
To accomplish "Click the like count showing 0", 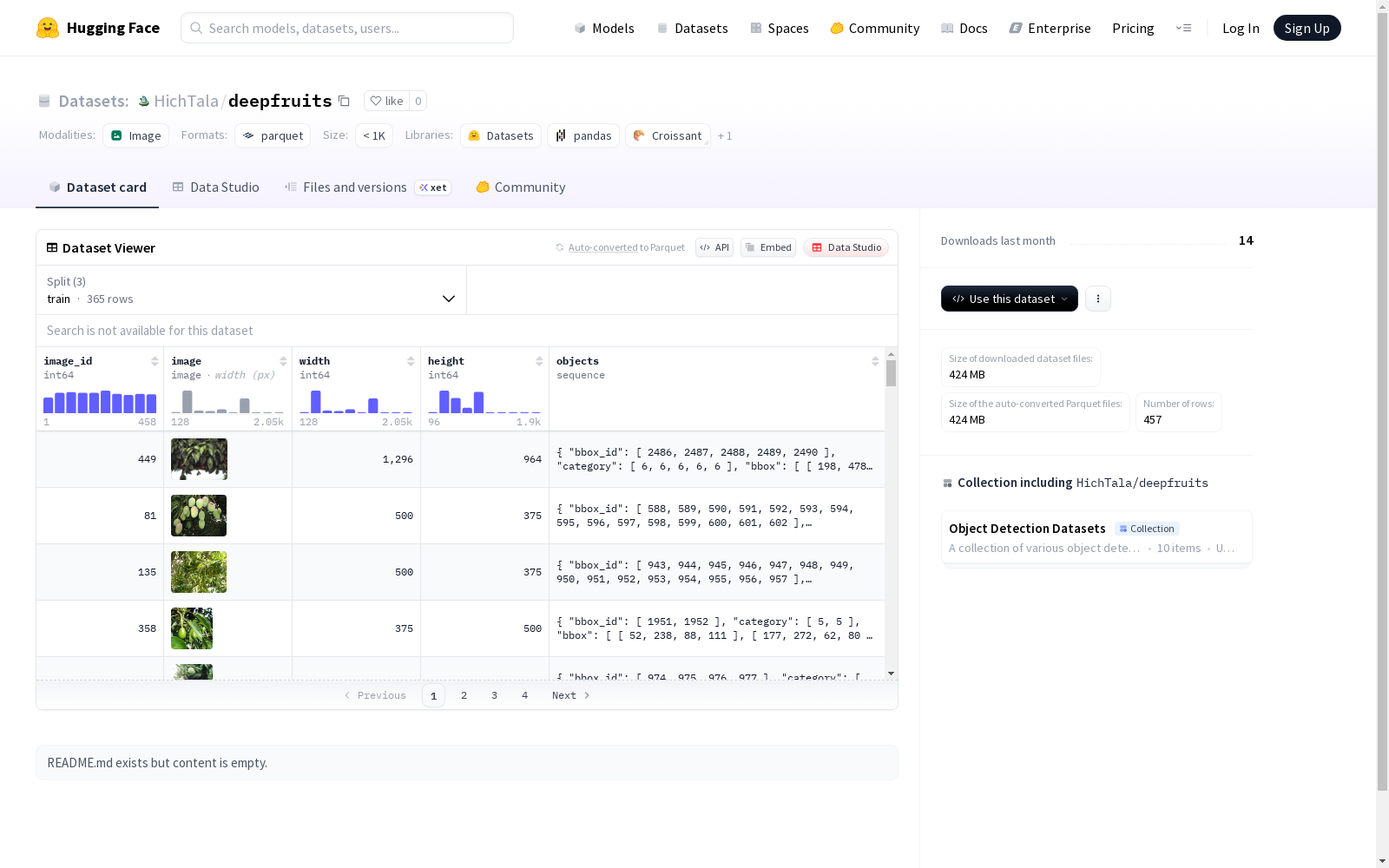I will tap(418, 101).
